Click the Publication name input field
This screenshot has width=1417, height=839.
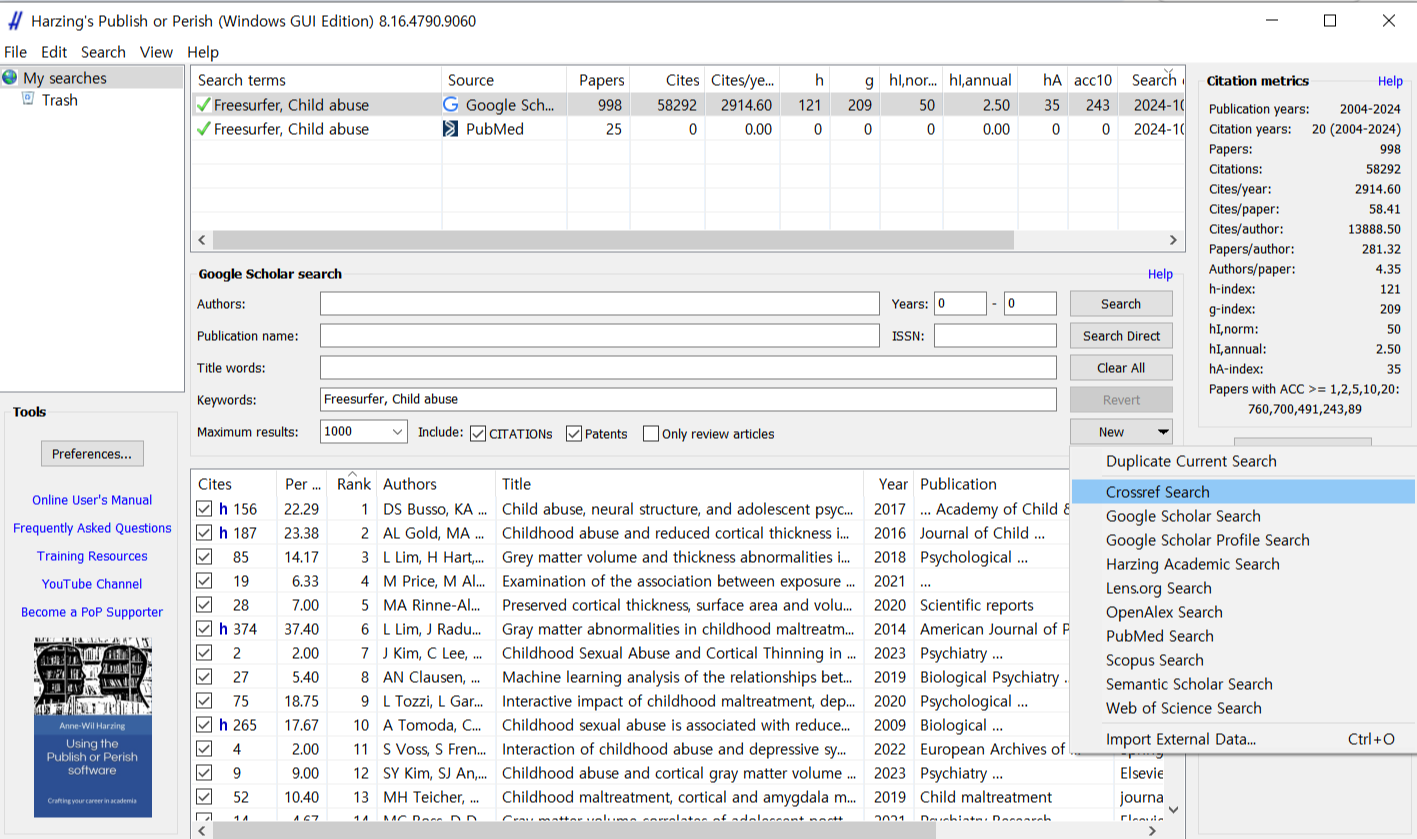[x=599, y=336]
